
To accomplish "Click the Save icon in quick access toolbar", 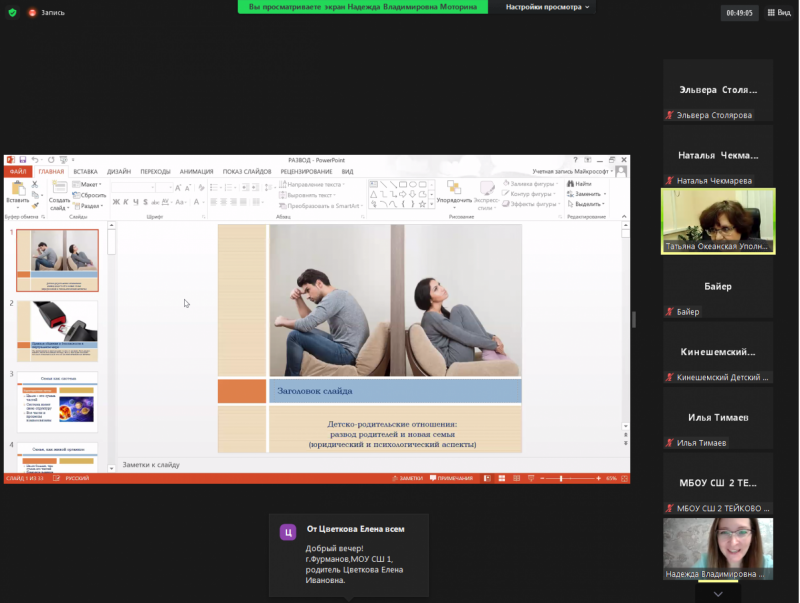I will click(22, 160).
